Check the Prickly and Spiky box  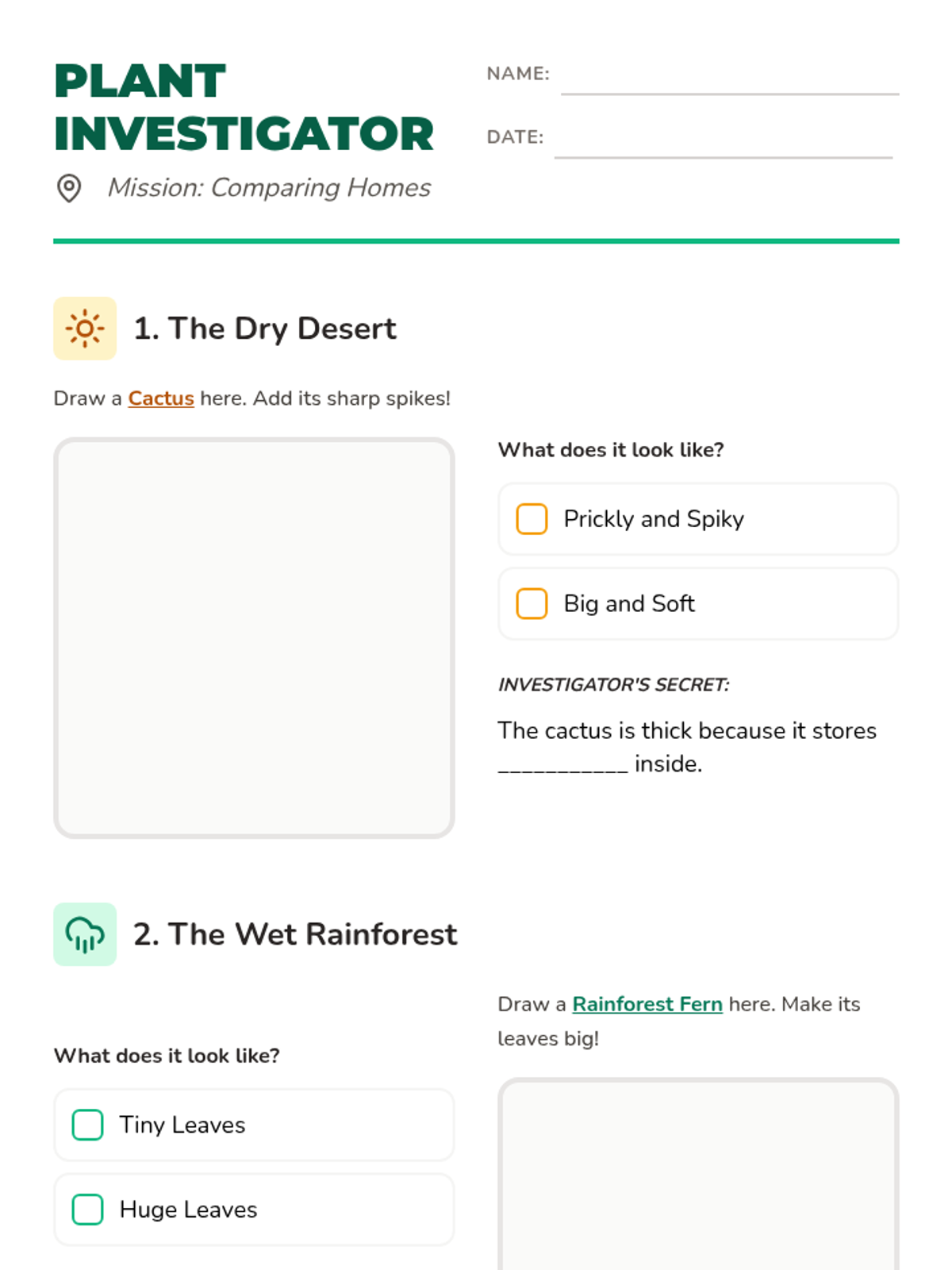click(532, 519)
